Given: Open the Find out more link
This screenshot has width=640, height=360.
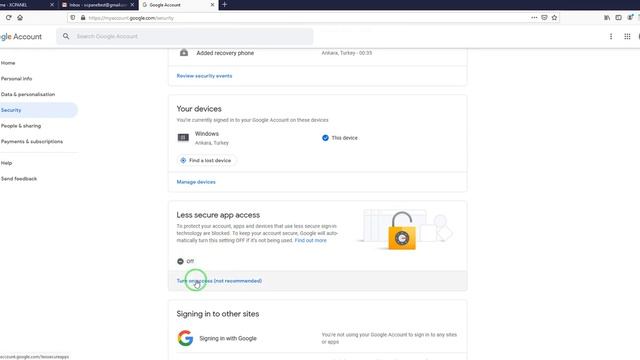Looking at the screenshot, I should pyautogui.click(x=311, y=240).
